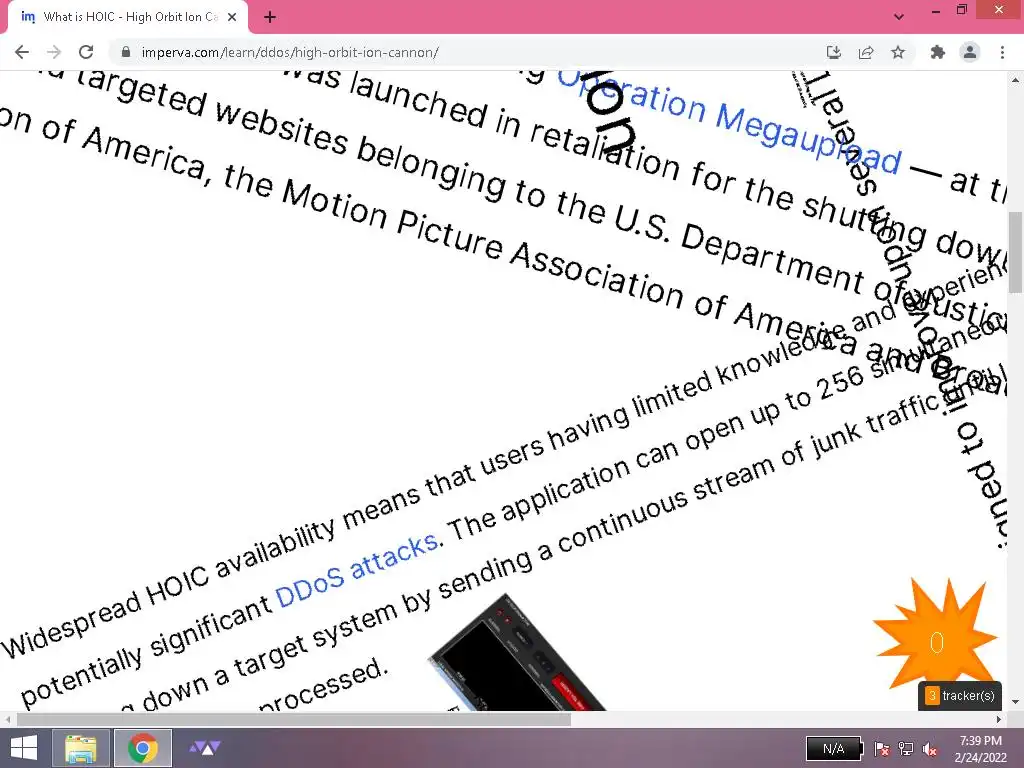Open the purple triangles taskbar app
1024x768 pixels.
coord(205,748)
